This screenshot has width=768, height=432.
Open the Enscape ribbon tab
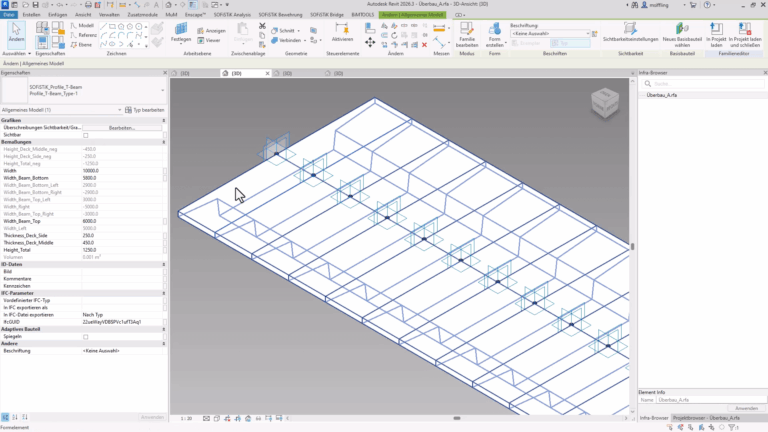click(195, 15)
